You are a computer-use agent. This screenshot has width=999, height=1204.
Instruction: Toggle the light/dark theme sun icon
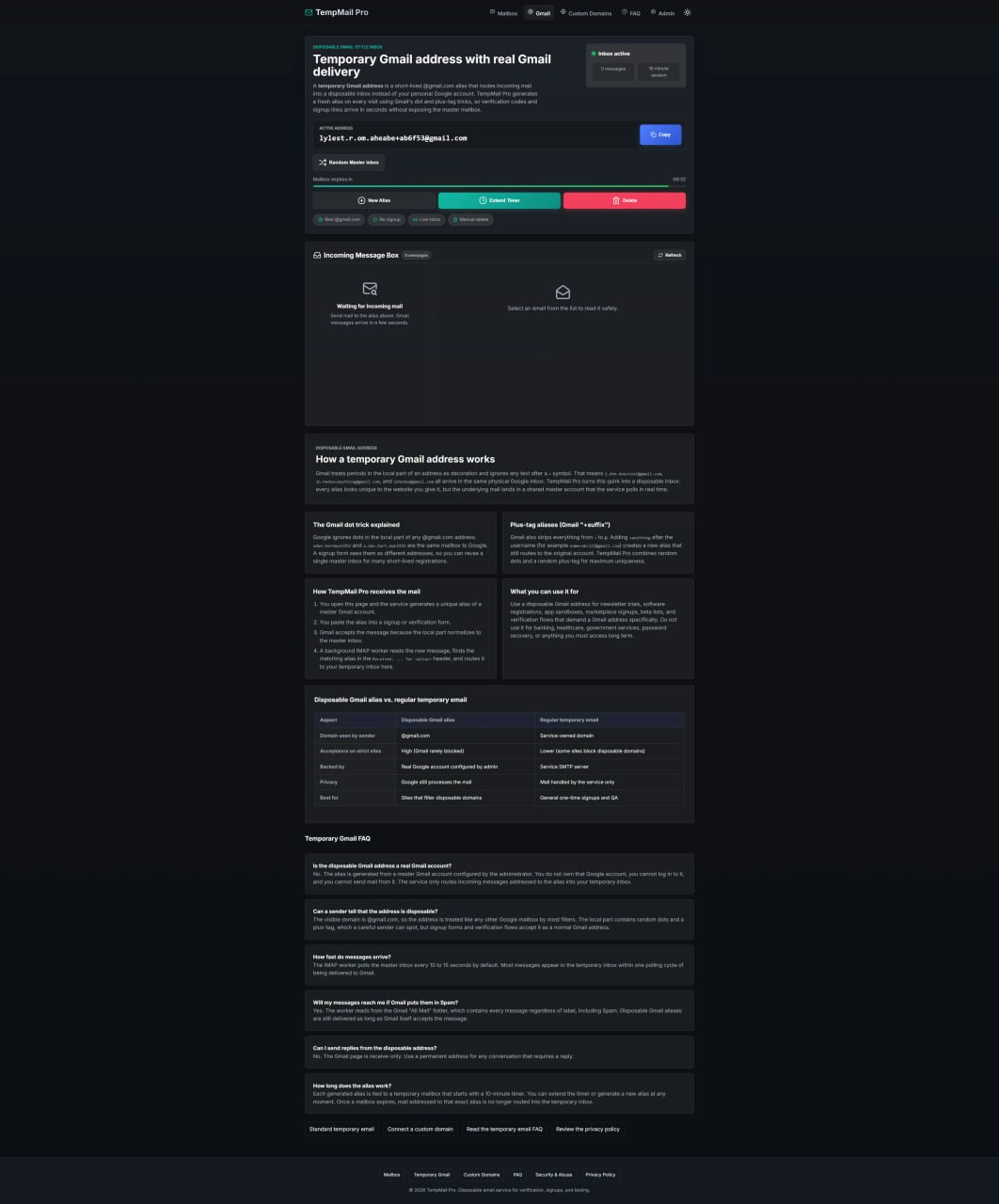(x=688, y=13)
